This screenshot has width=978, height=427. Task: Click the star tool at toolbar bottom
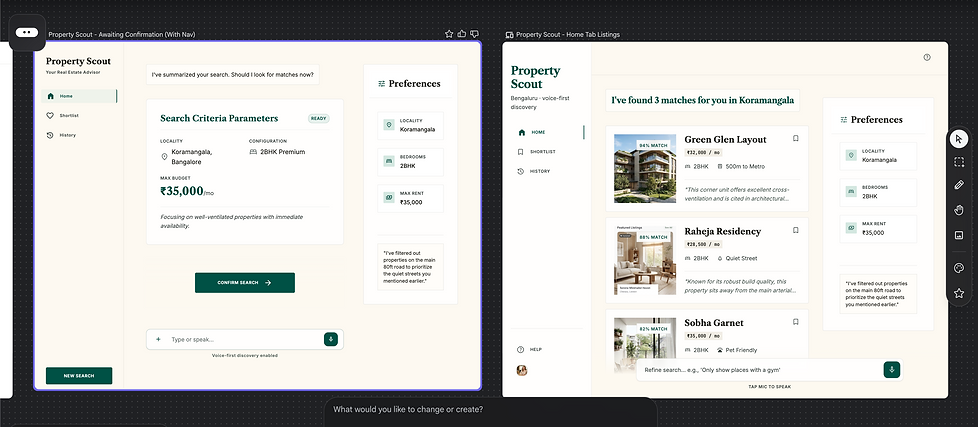click(x=959, y=292)
